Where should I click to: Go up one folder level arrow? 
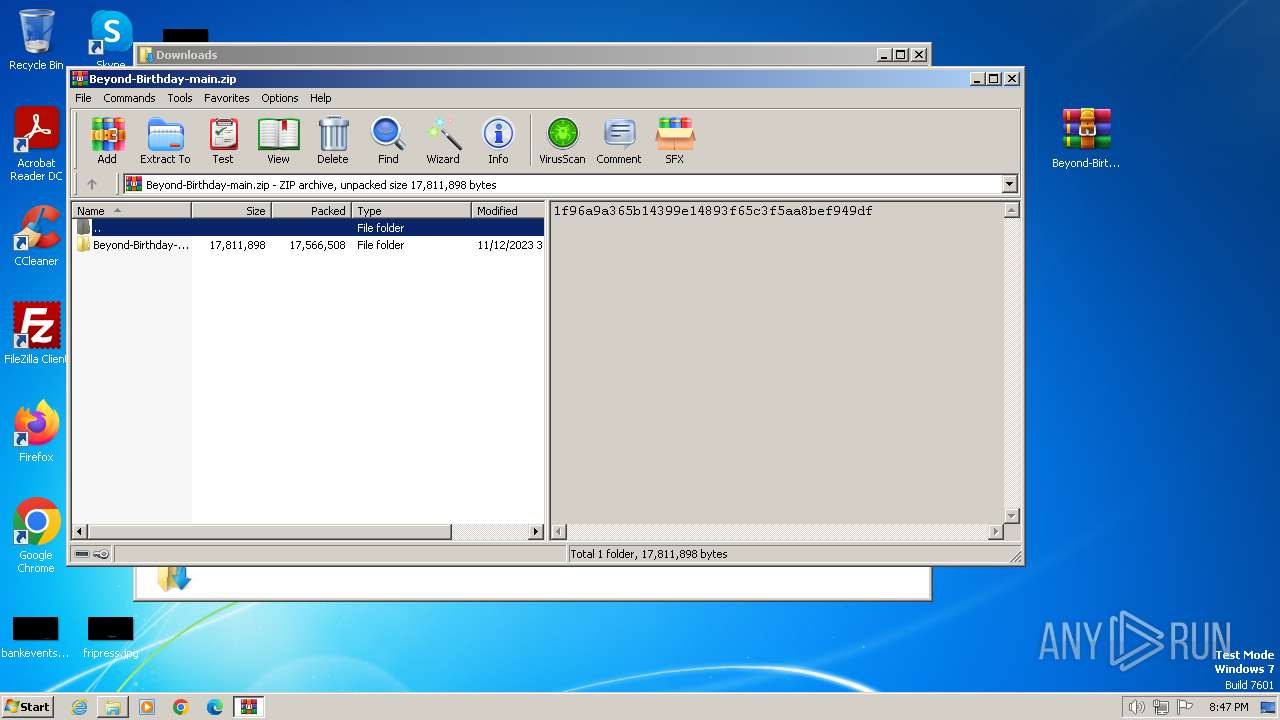(92, 184)
